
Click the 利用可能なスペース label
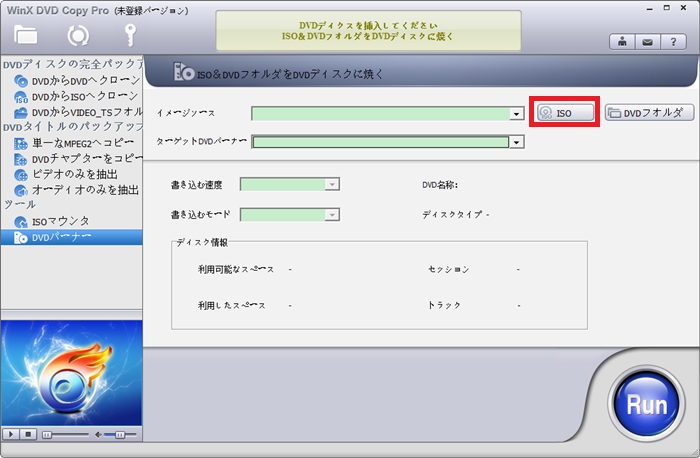pos(236,269)
